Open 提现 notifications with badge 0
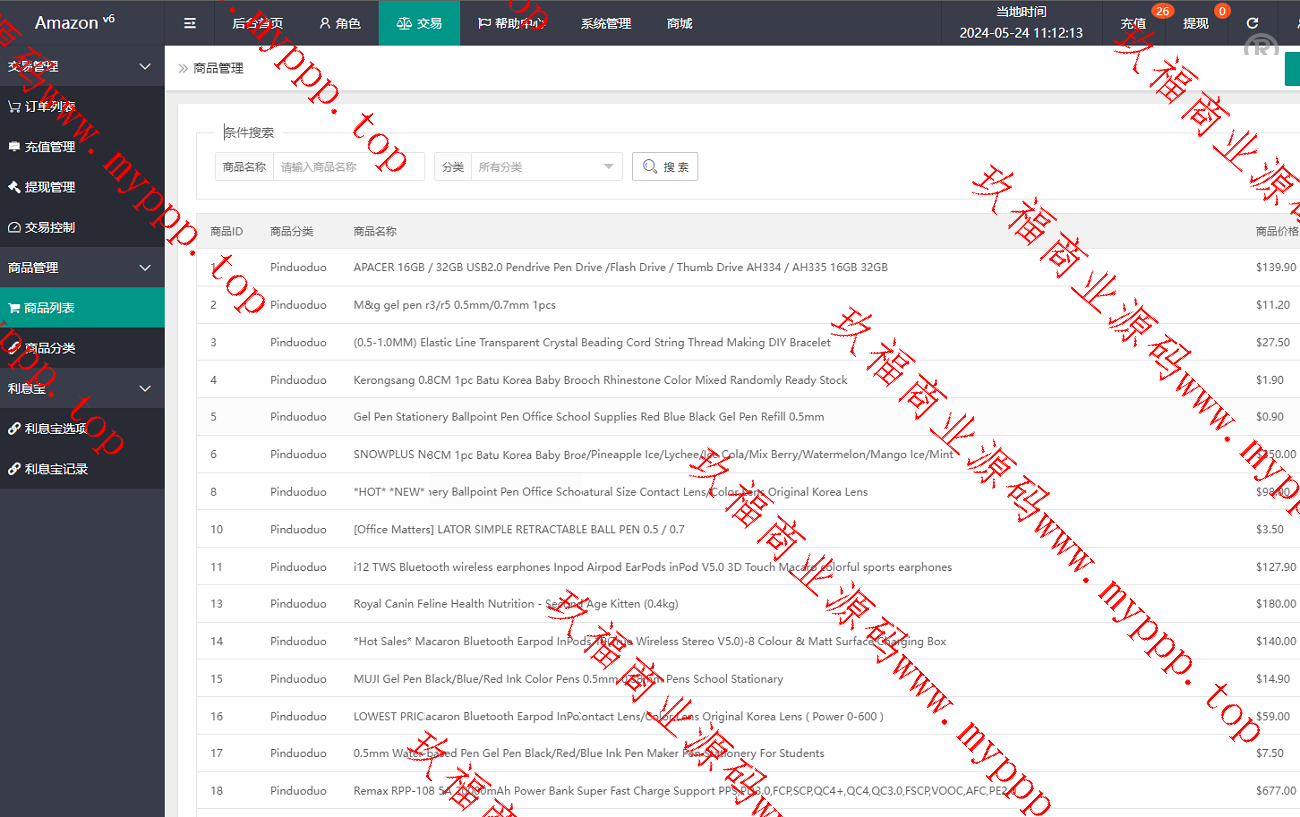The height and width of the screenshot is (817, 1300). click(x=1196, y=23)
